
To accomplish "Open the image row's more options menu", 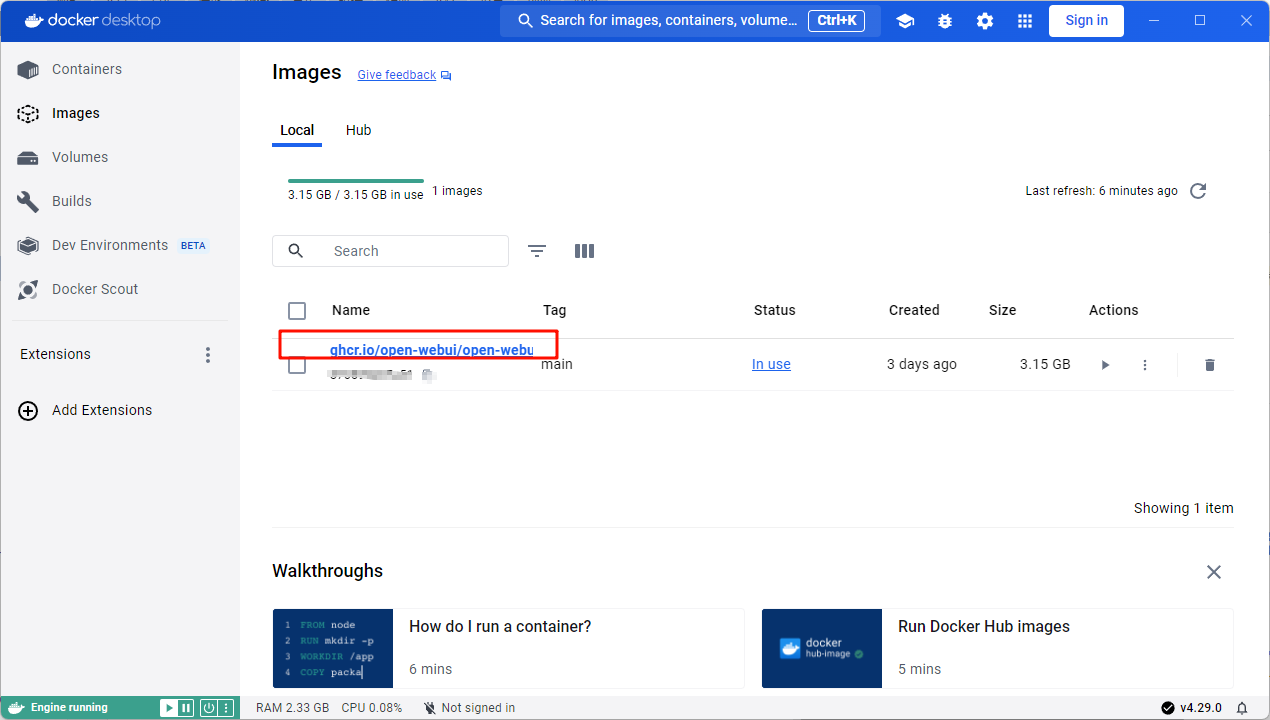I will pyautogui.click(x=1145, y=364).
